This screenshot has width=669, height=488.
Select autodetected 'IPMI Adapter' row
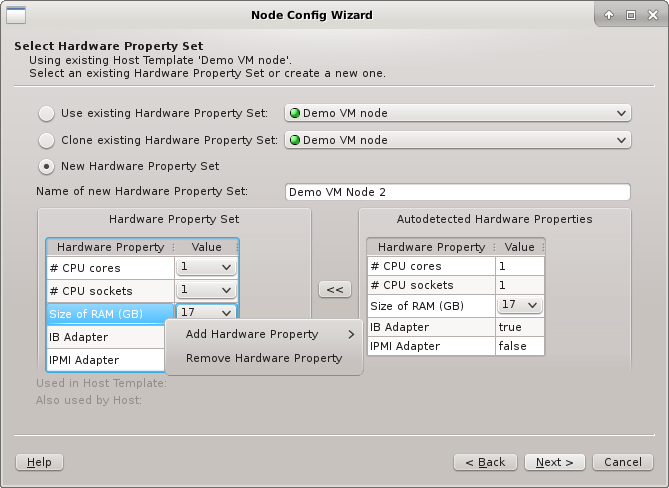(x=456, y=346)
